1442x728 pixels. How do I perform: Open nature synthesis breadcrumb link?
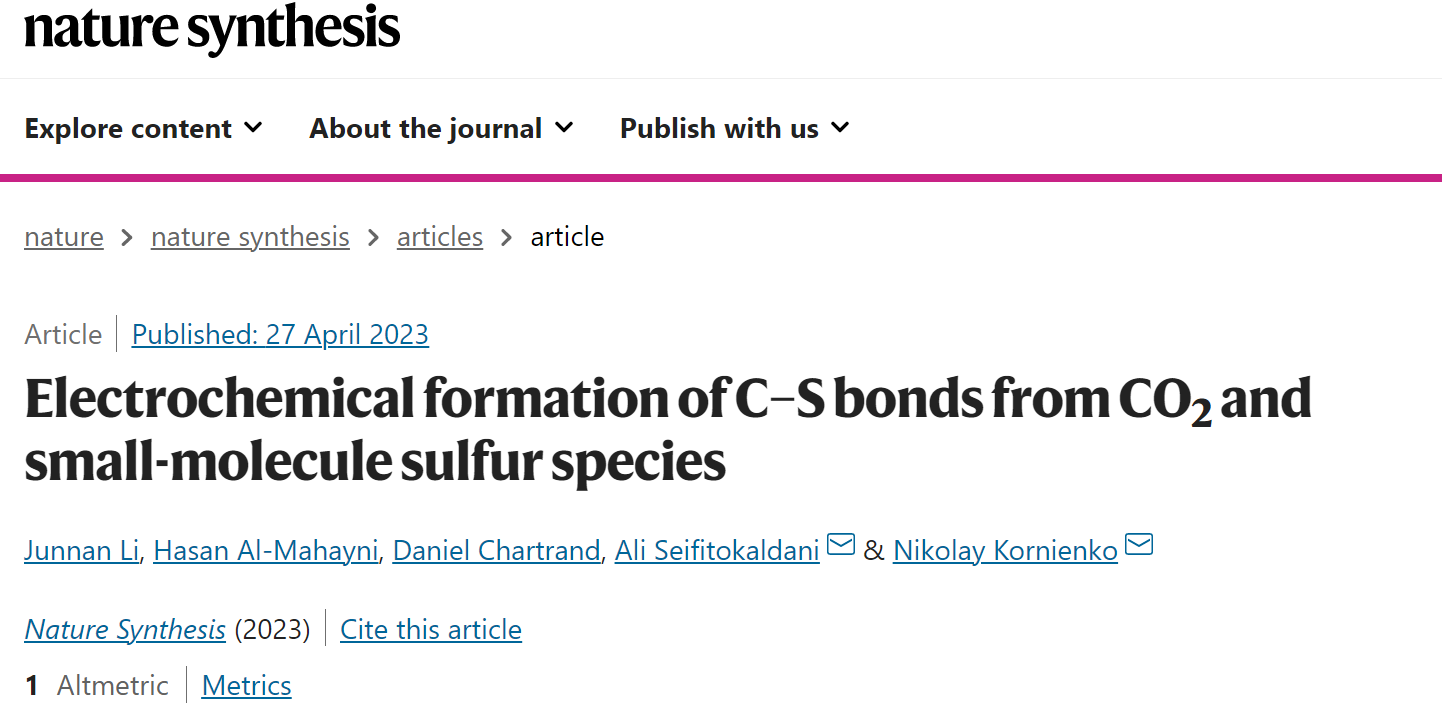coord(250,237)
